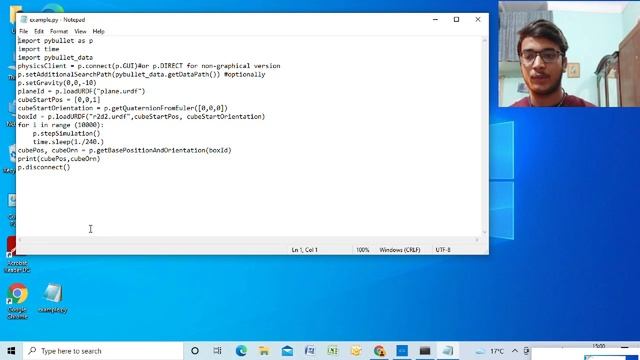This screenshot has width=640, height=360.
Task: Click the horizontal scrollbar left arrow in Notepad
Action: tap(20, 240)
